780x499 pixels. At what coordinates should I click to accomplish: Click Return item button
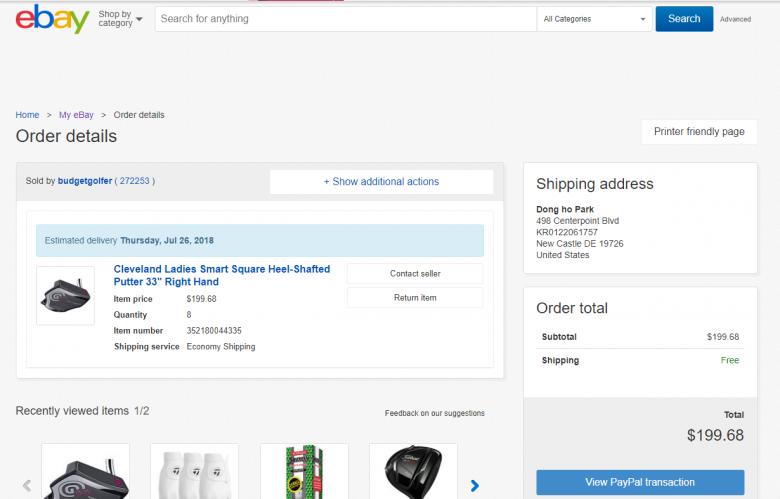click(414, 298)
